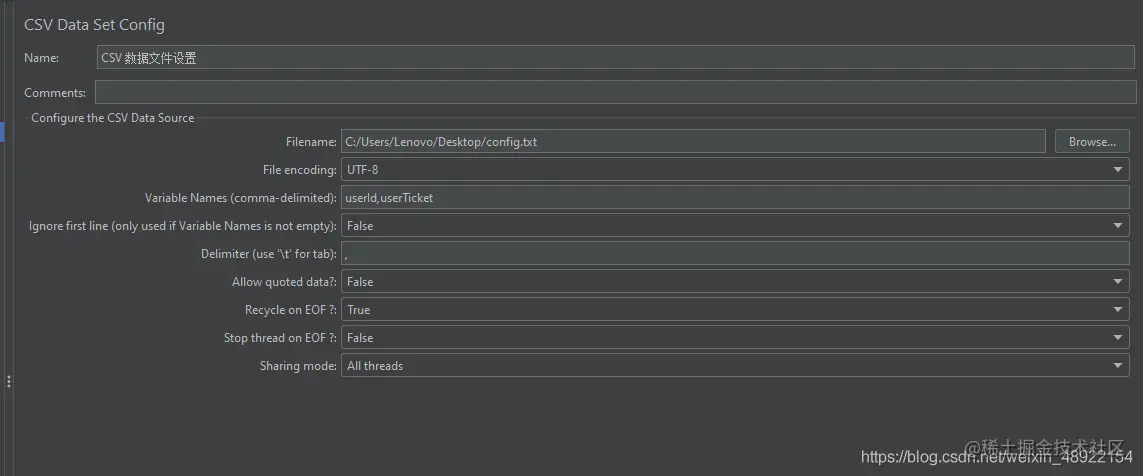This screenshot has width=1143, height=476.
Task: Open the Browse... file chooser button
Action: (1092, 141)
